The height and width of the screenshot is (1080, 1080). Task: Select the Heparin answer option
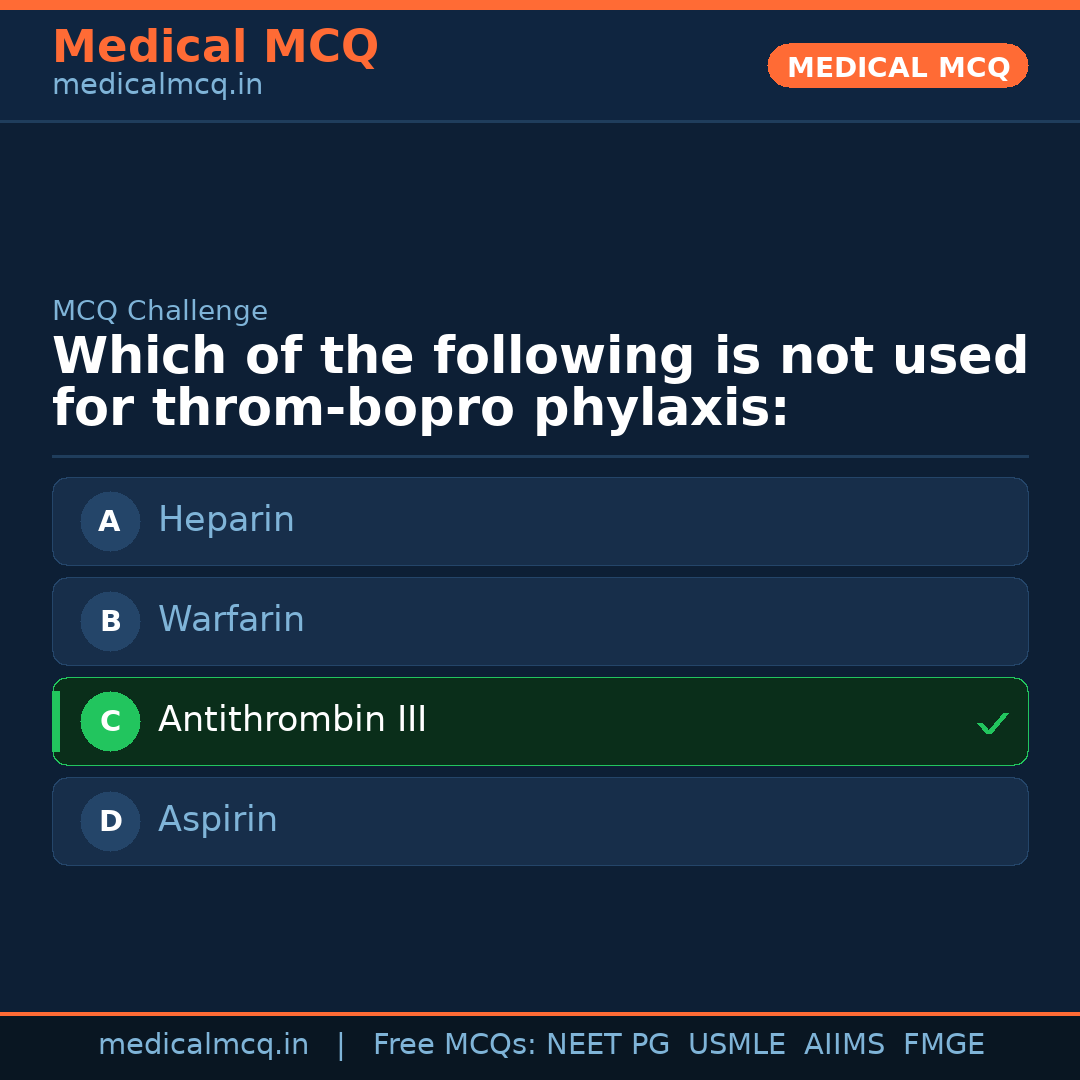click(540, 521)
